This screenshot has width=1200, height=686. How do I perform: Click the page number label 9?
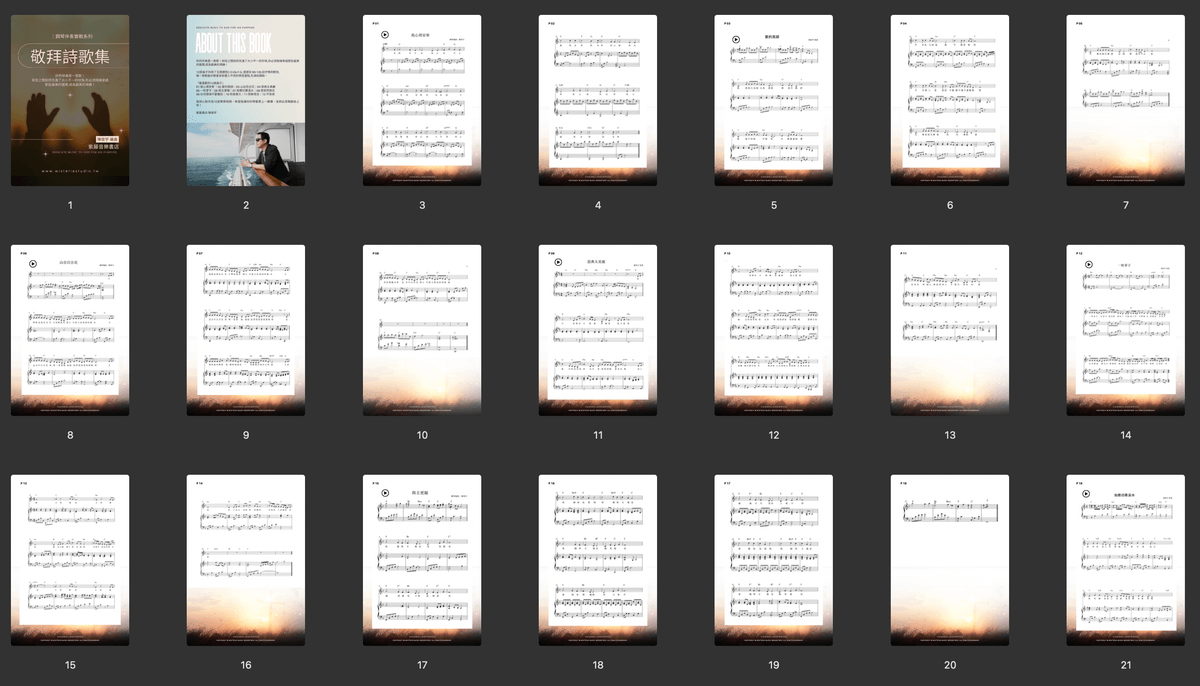246,435
